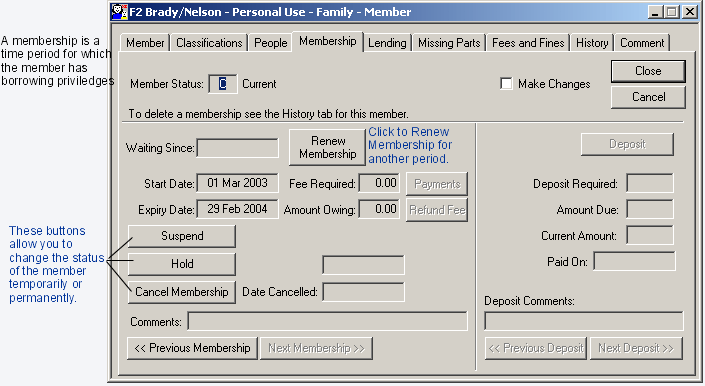
Task: View the History tab
Action: tap(592, 43)
